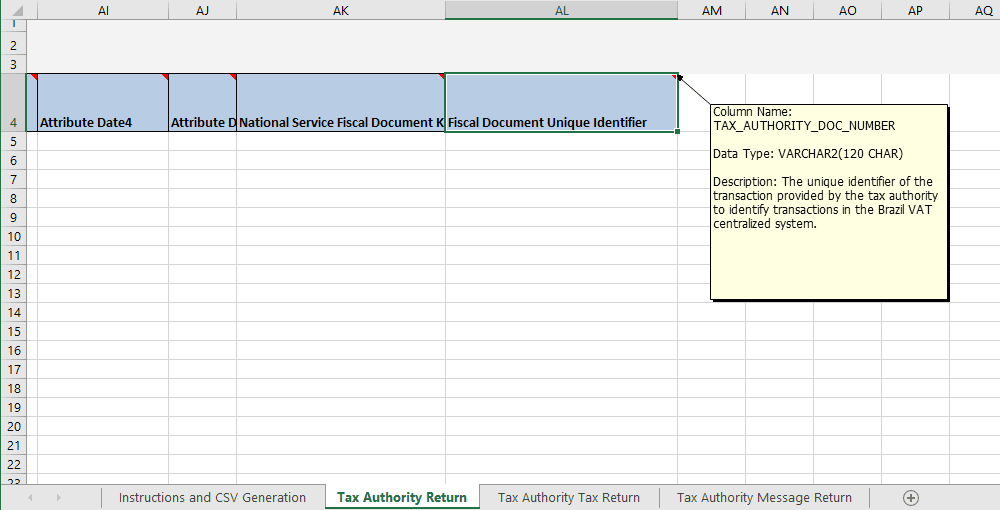
Task: Select the Tax Authority Return sheet tab
Action: pos(402,498)
